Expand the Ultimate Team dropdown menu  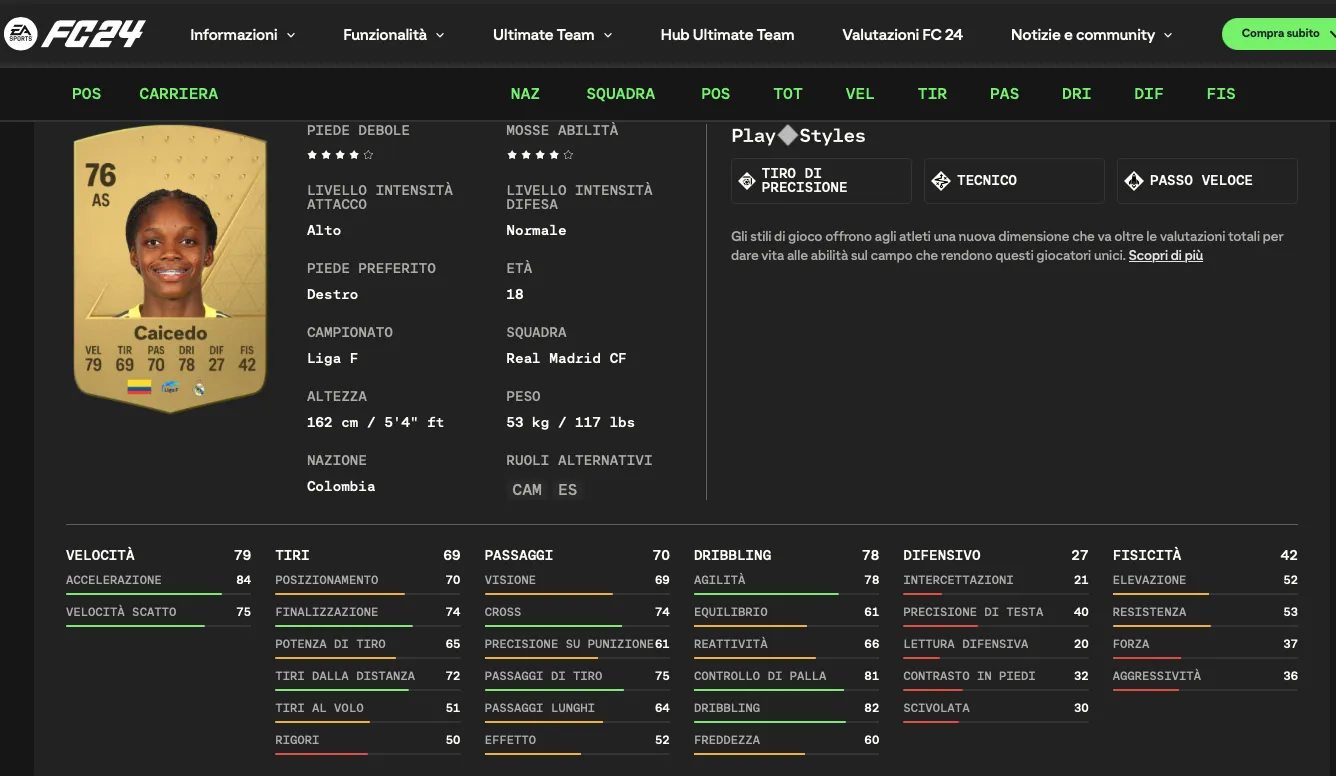[553, 35]
